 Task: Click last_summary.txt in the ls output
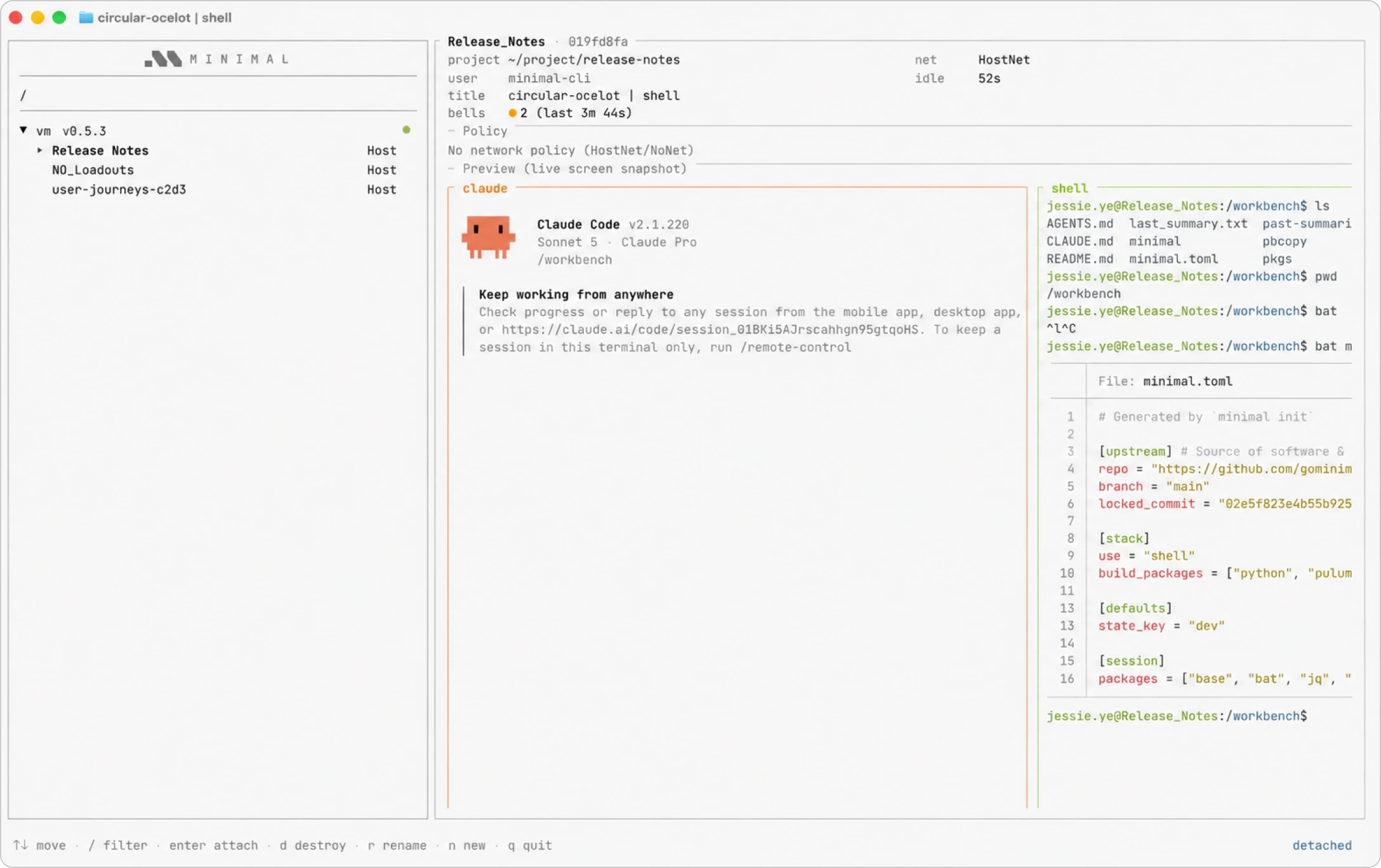click(x=1188, y=224)
